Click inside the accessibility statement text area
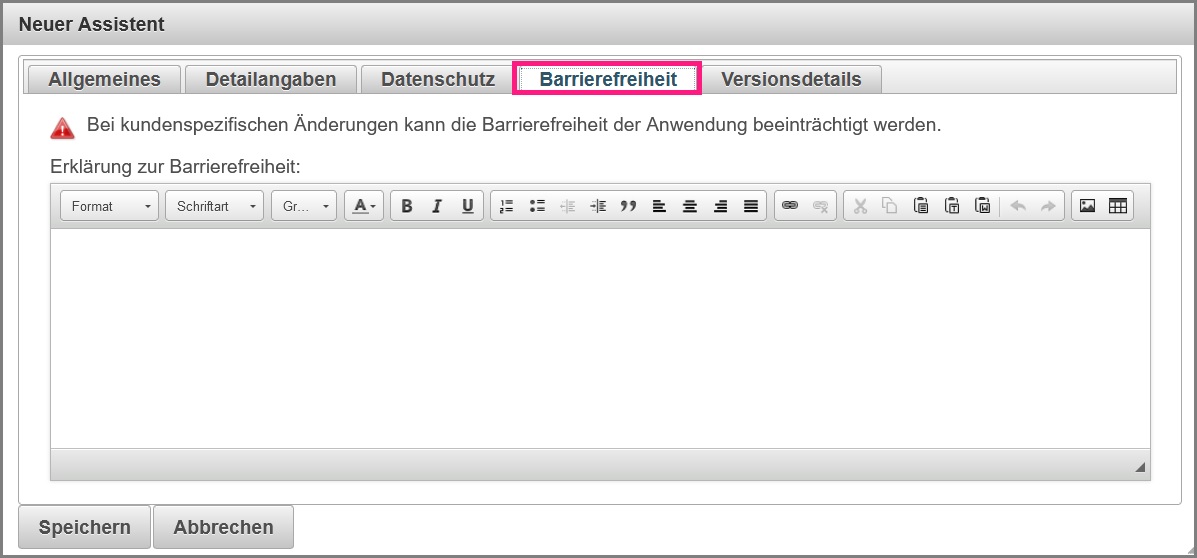Screen dimensions: 1197x558 600,338
